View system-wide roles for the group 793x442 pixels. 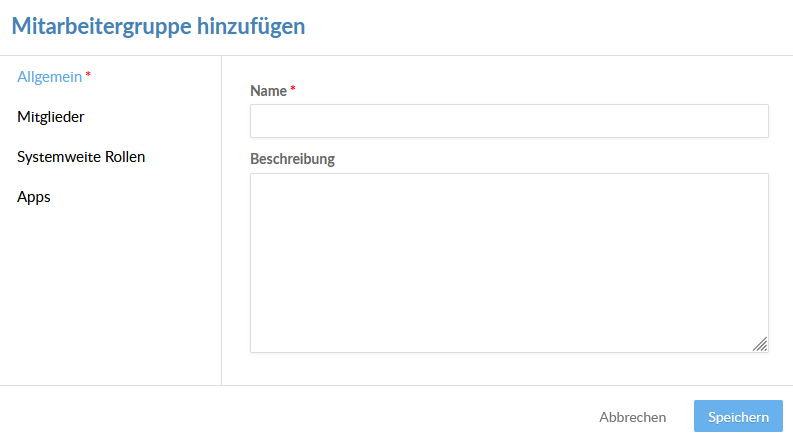coord(81,157)
